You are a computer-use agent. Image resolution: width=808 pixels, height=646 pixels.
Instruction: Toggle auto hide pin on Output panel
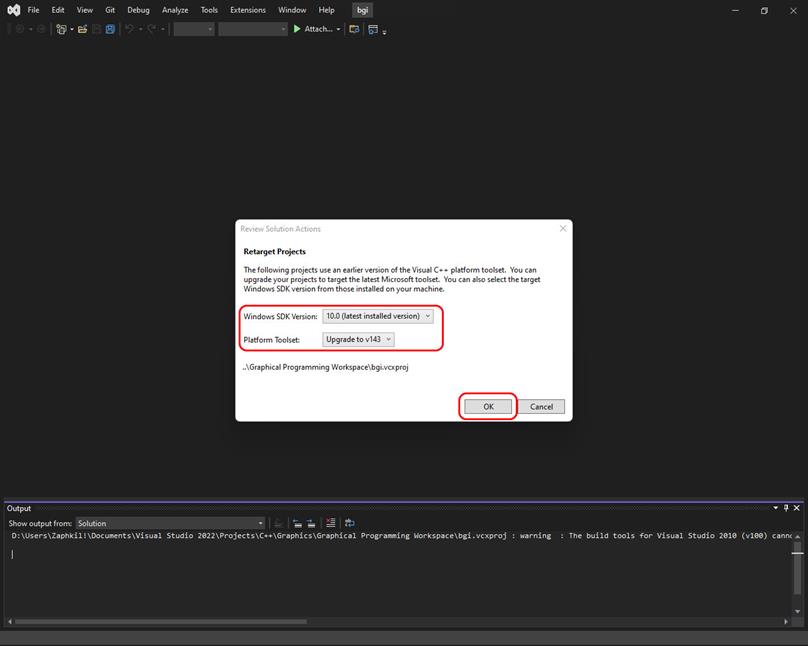pos(786,508)
